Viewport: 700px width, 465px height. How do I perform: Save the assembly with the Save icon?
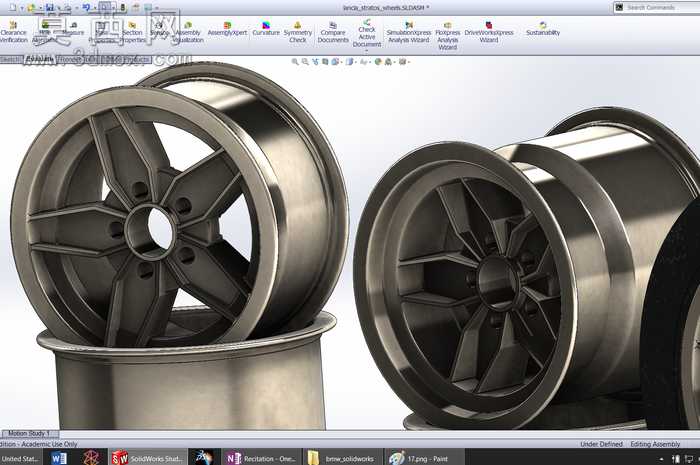point(50,8)
